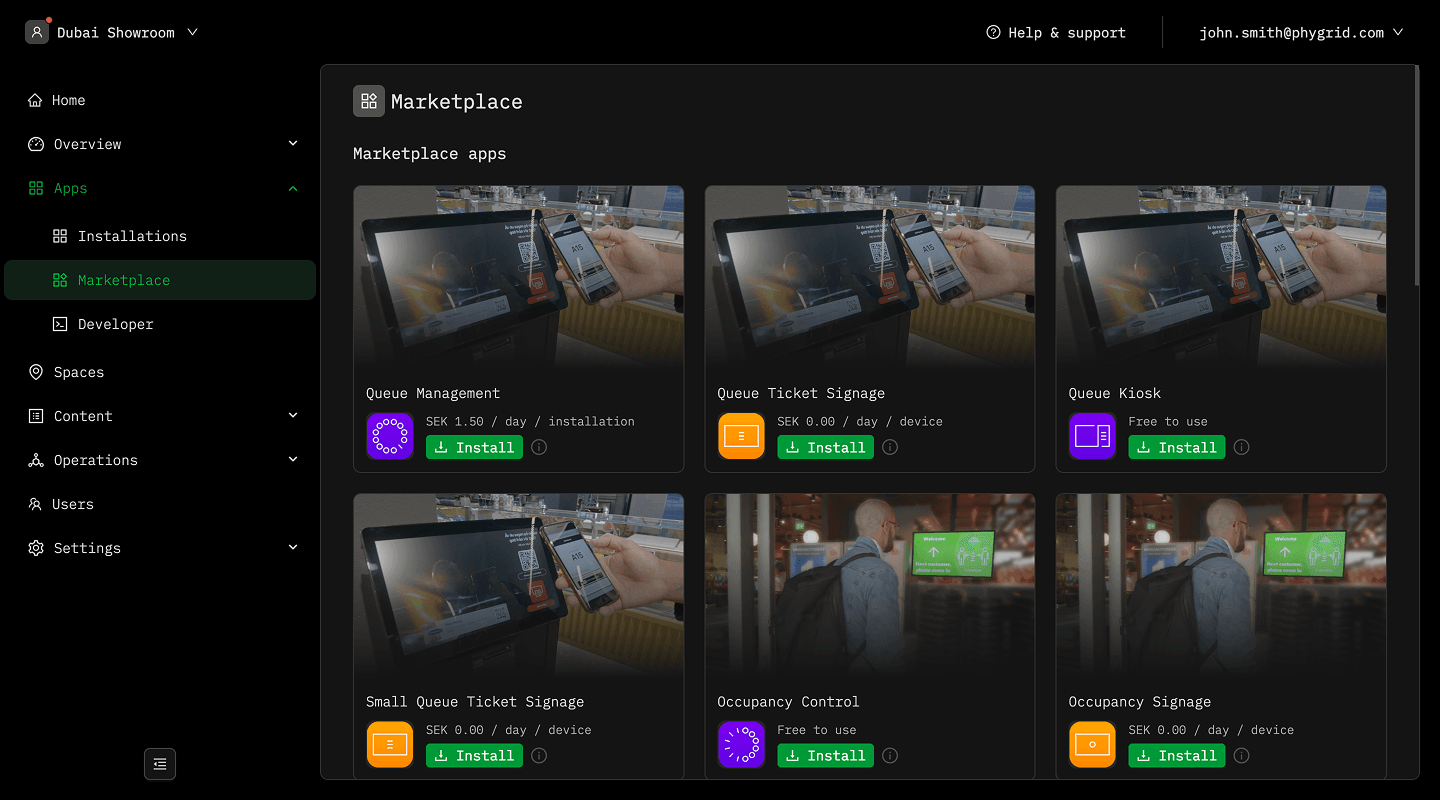Install the Occupancy Control app
Screen dimensions: 1440x800
825,755
